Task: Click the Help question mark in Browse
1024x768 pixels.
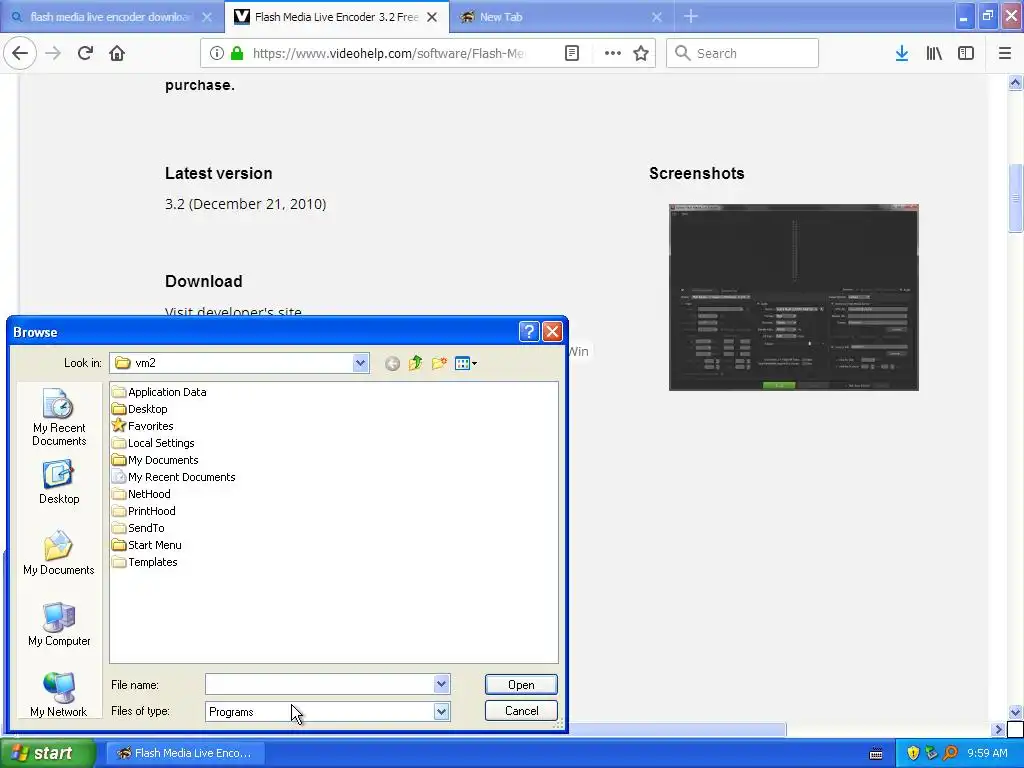Action: click(529, 332)
